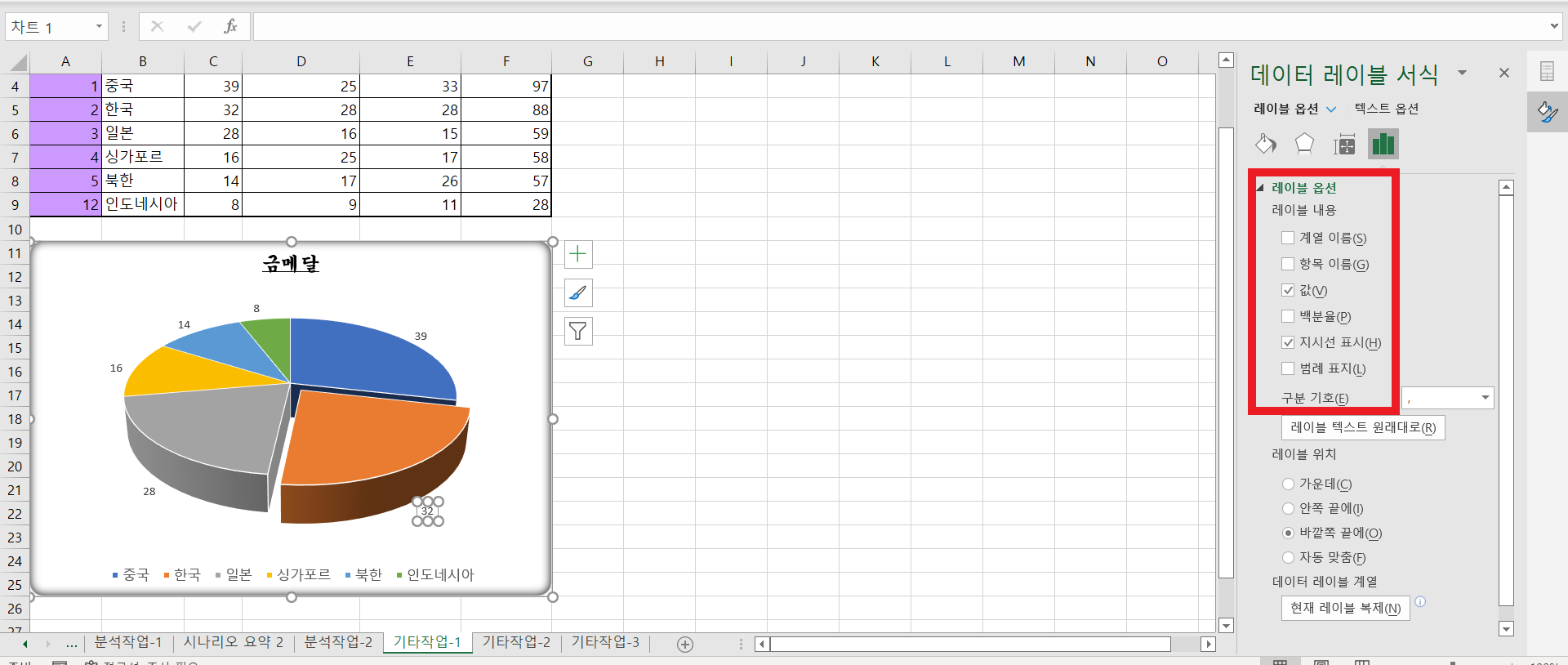This screenshot has height=665, width=1568.
Task: Enable the 계열 이름 checkbox
Action: tap(1288, 238)
